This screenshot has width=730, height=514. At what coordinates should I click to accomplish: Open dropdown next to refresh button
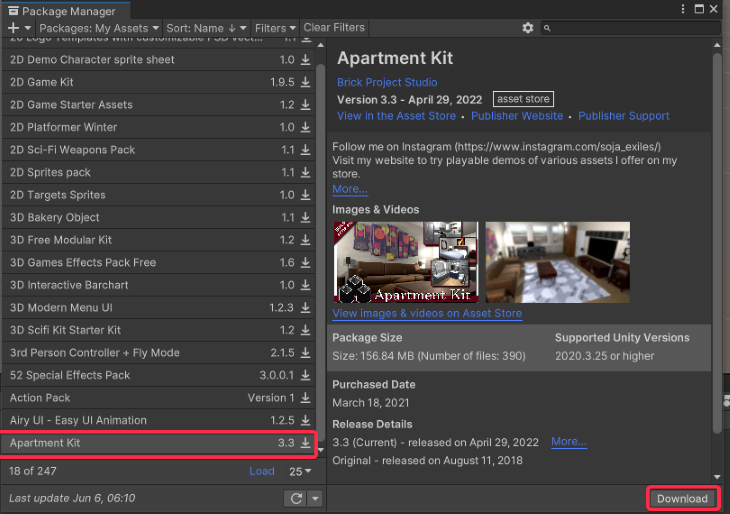tap(315, 499)
